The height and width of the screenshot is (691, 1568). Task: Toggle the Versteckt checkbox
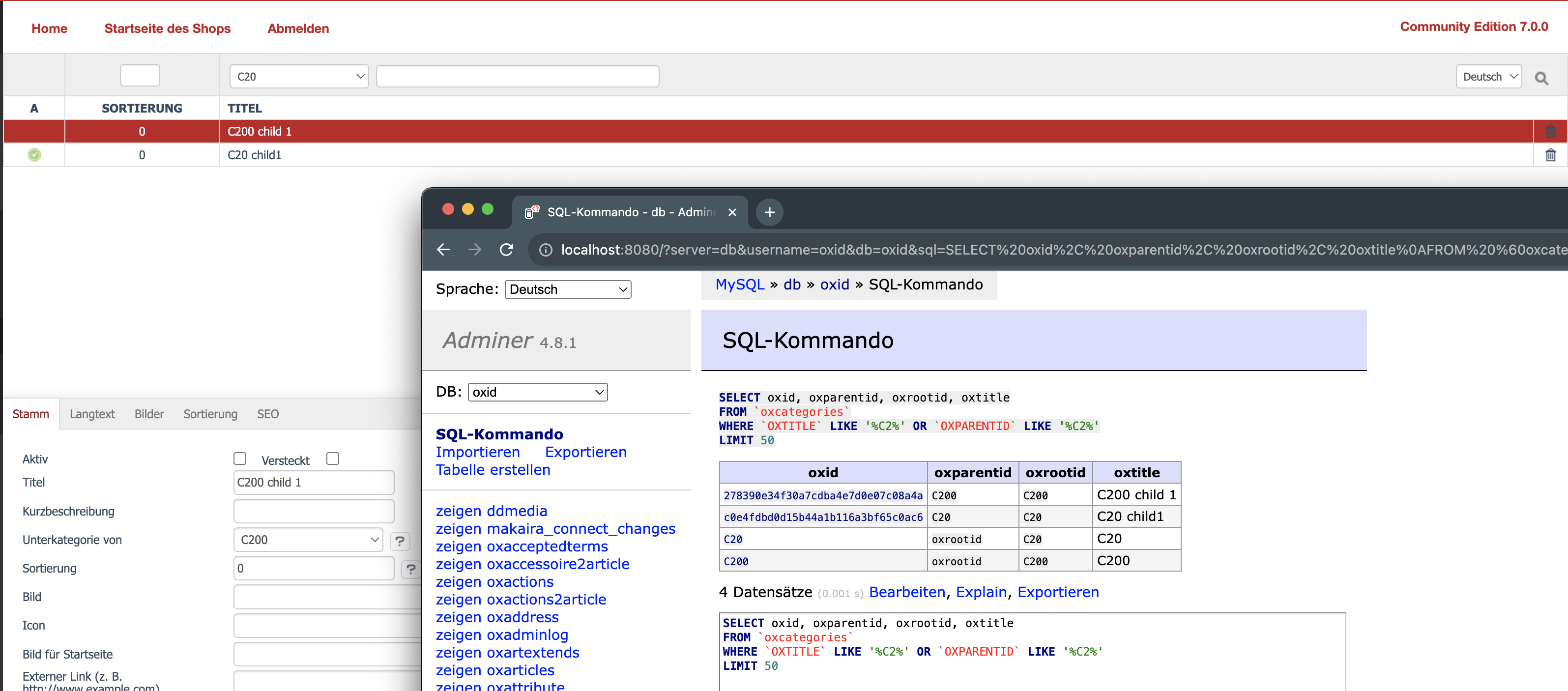click(332, 459)
